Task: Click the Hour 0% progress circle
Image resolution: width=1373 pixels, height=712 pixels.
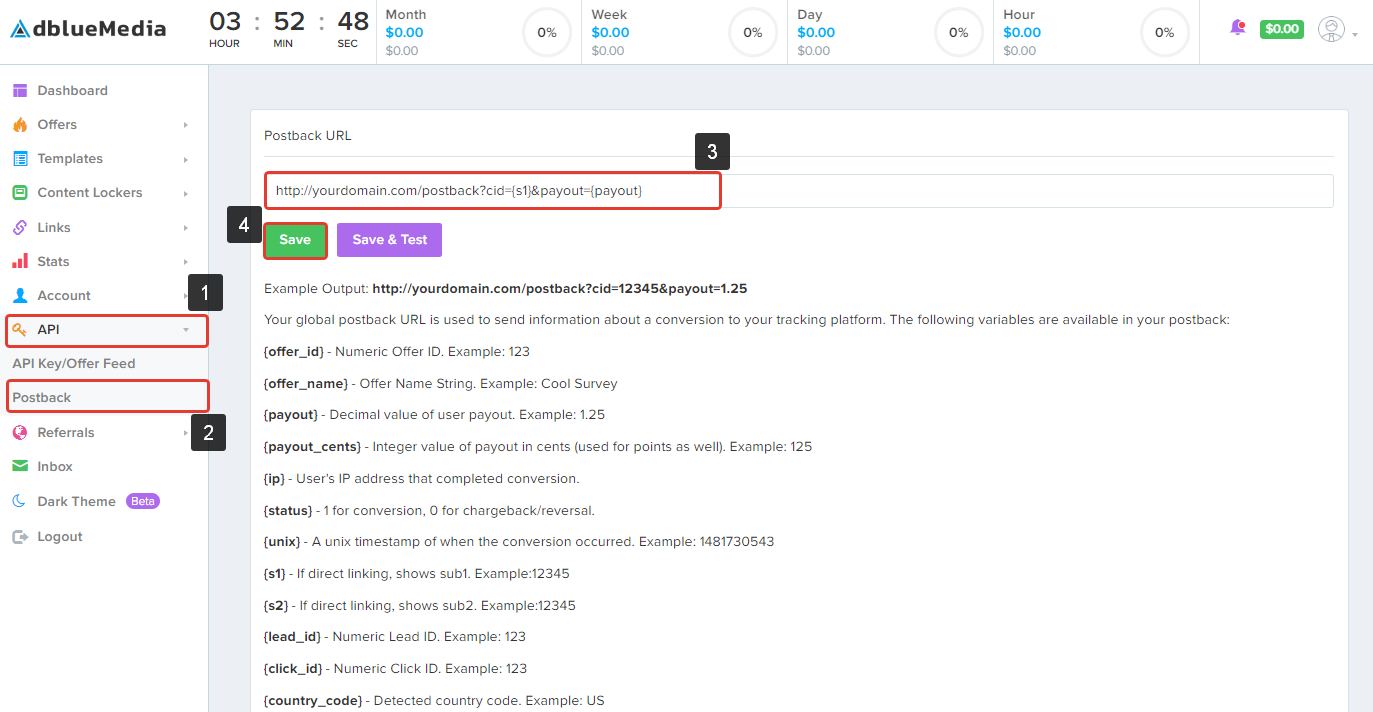Action: (x=1164, y=32)
